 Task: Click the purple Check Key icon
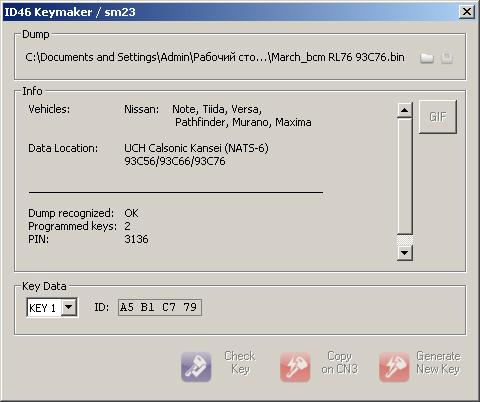(x=196, y=367)
